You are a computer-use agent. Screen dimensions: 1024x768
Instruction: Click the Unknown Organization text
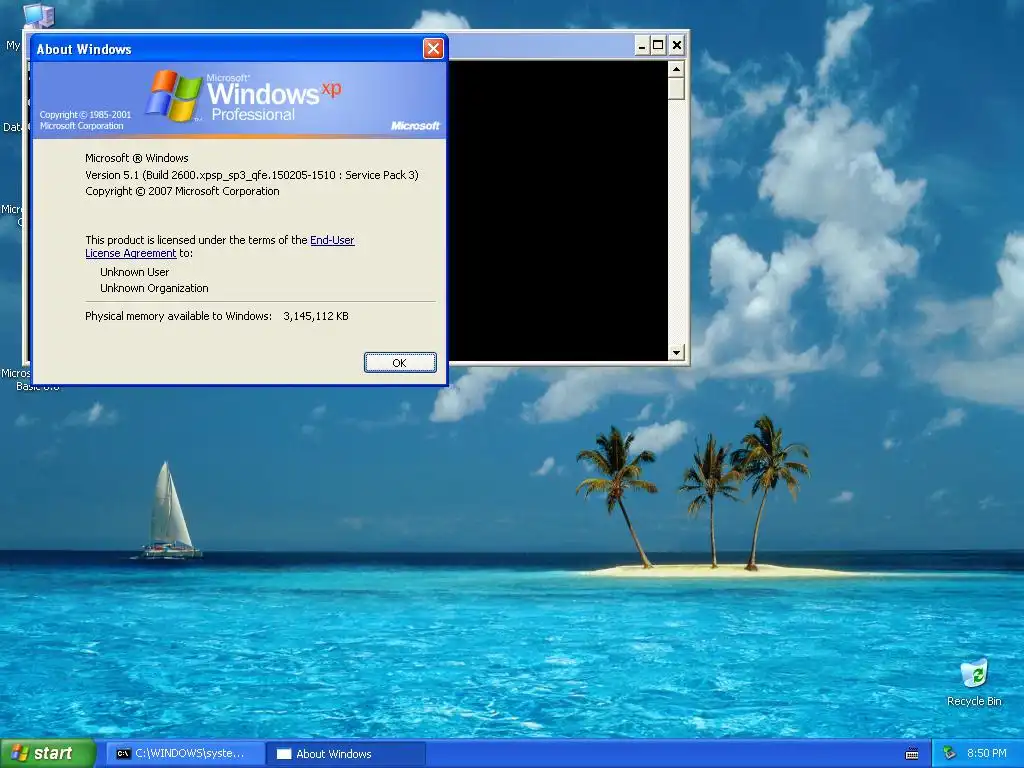(154, 288)
